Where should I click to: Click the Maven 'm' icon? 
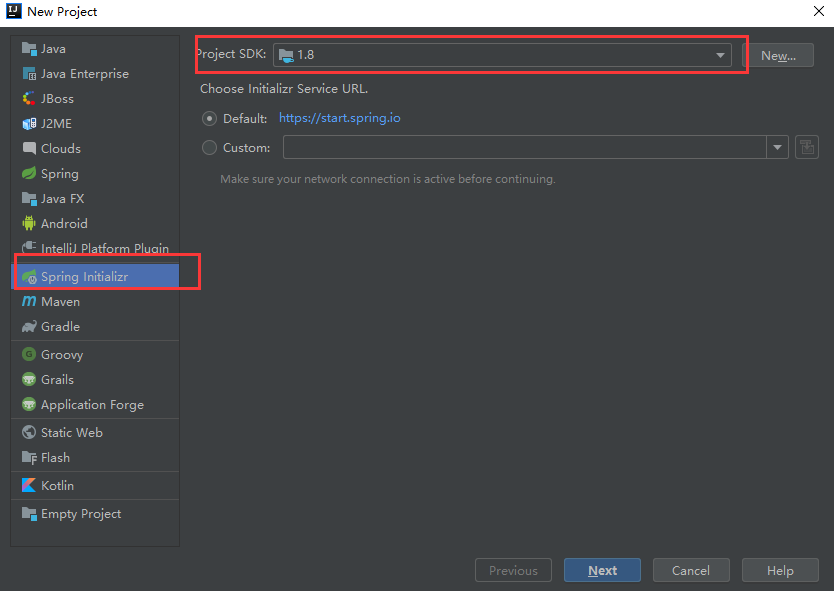coord(29,302)
